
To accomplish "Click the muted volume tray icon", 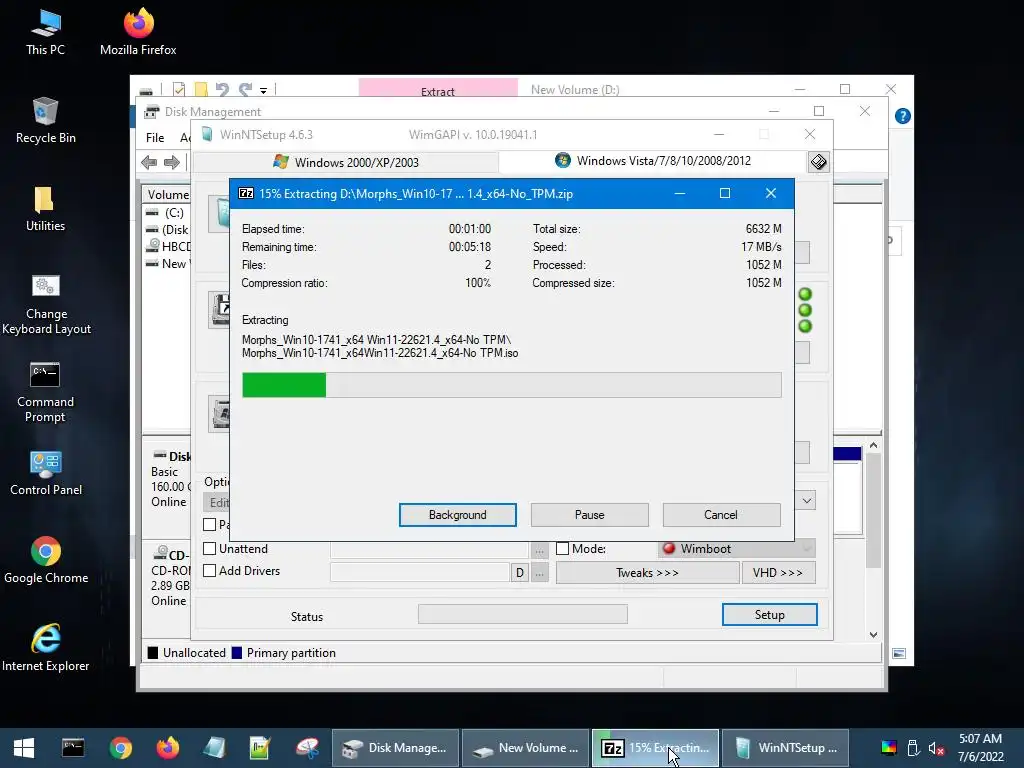I will click(936, 748).
